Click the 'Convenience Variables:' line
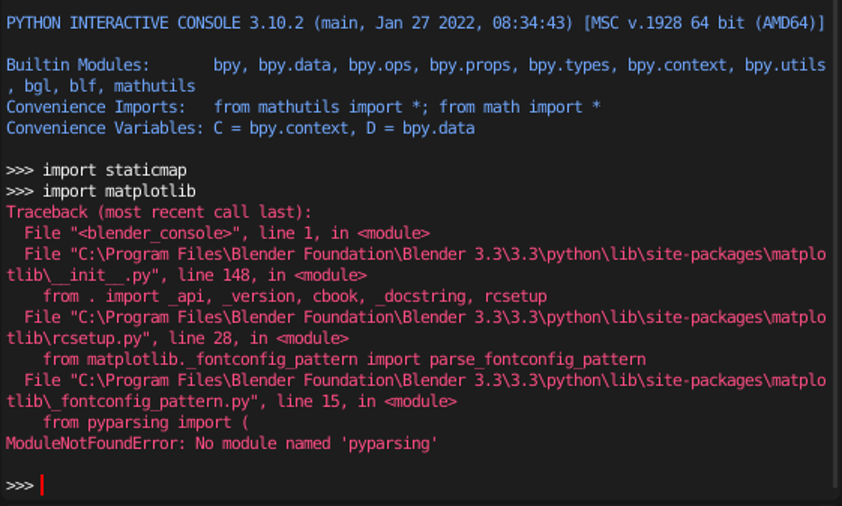Screen dimensions: 842x506 point(240,128)
